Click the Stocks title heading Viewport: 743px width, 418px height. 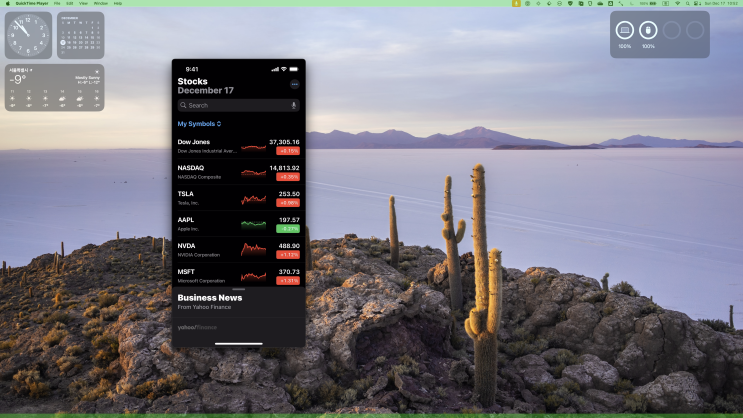click(192, 82)
